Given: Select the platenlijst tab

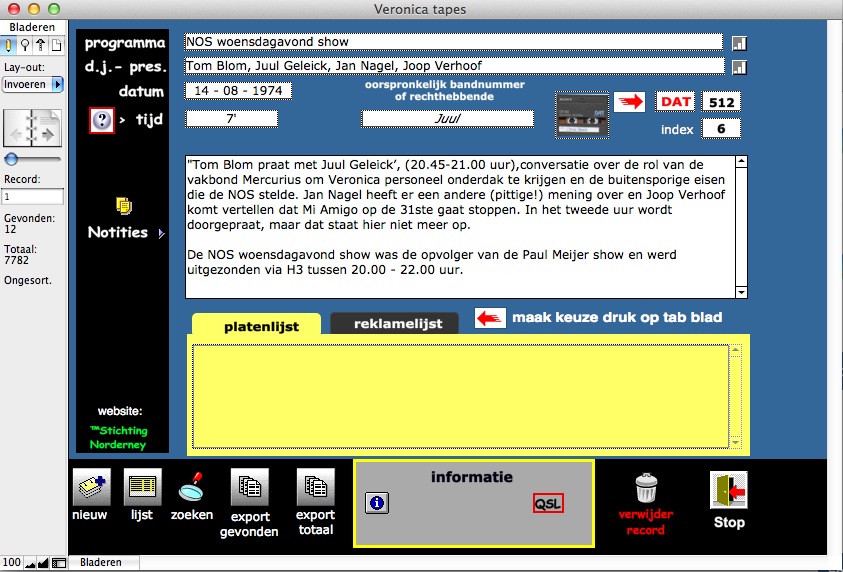Looking at the screenshot, I should point(256,325).
